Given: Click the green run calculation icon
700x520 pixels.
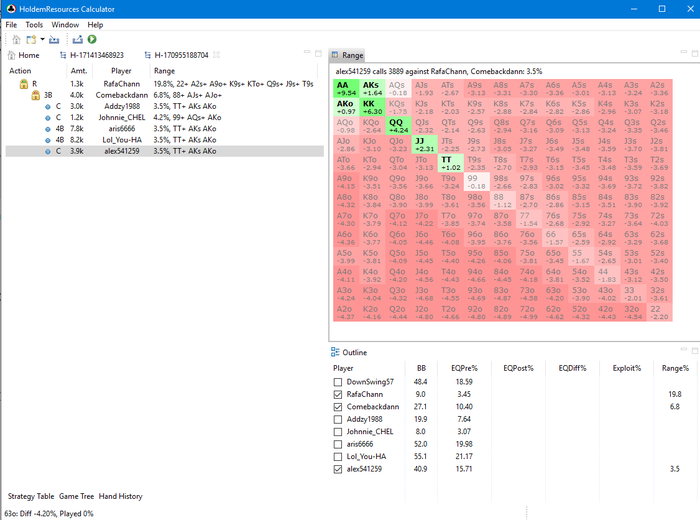Looking at the screenshot, I should [92, 39].
